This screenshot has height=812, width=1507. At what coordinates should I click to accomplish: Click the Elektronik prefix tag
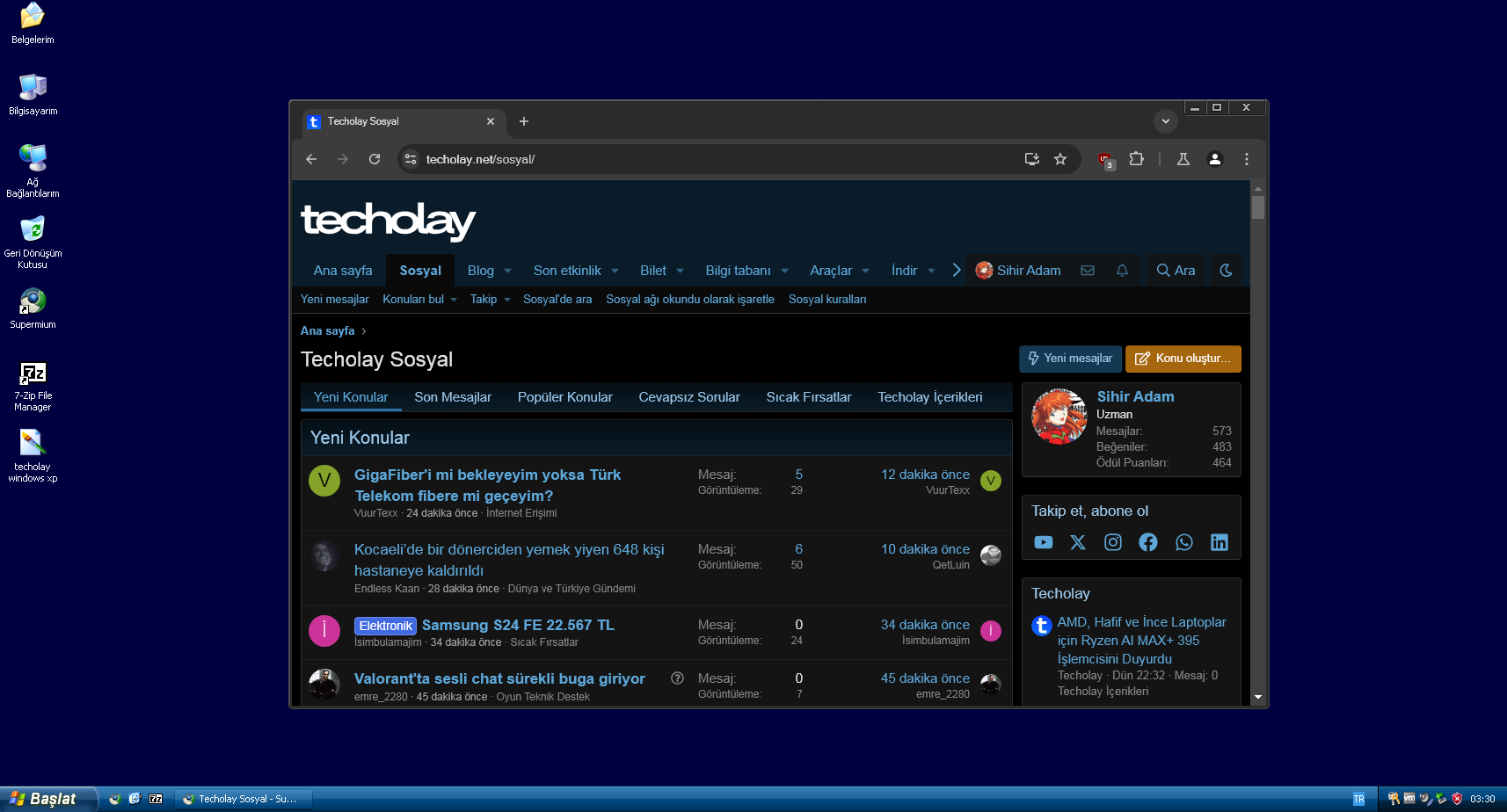point(385,626)
